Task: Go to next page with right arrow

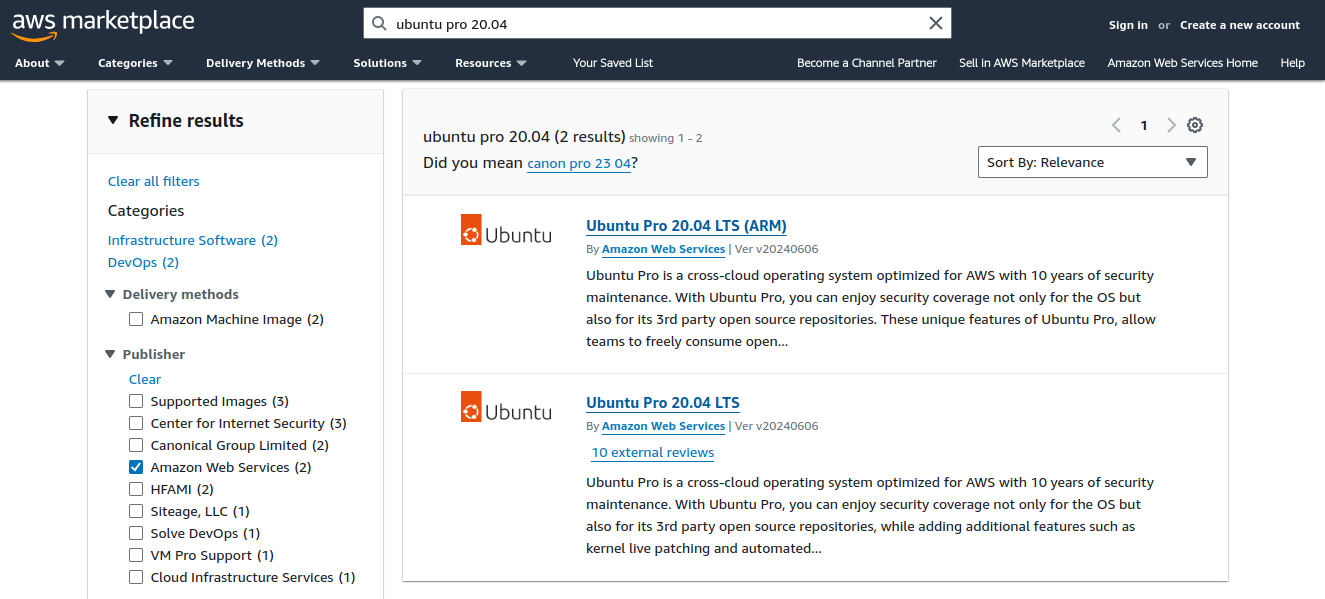Action: [x=1170, y=125]
